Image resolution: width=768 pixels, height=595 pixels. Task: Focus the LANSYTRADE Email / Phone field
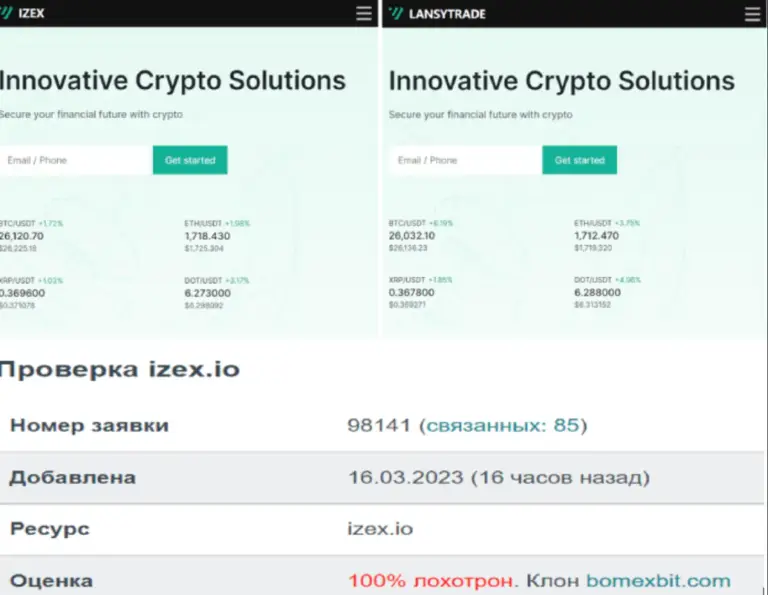coord(466,160)
